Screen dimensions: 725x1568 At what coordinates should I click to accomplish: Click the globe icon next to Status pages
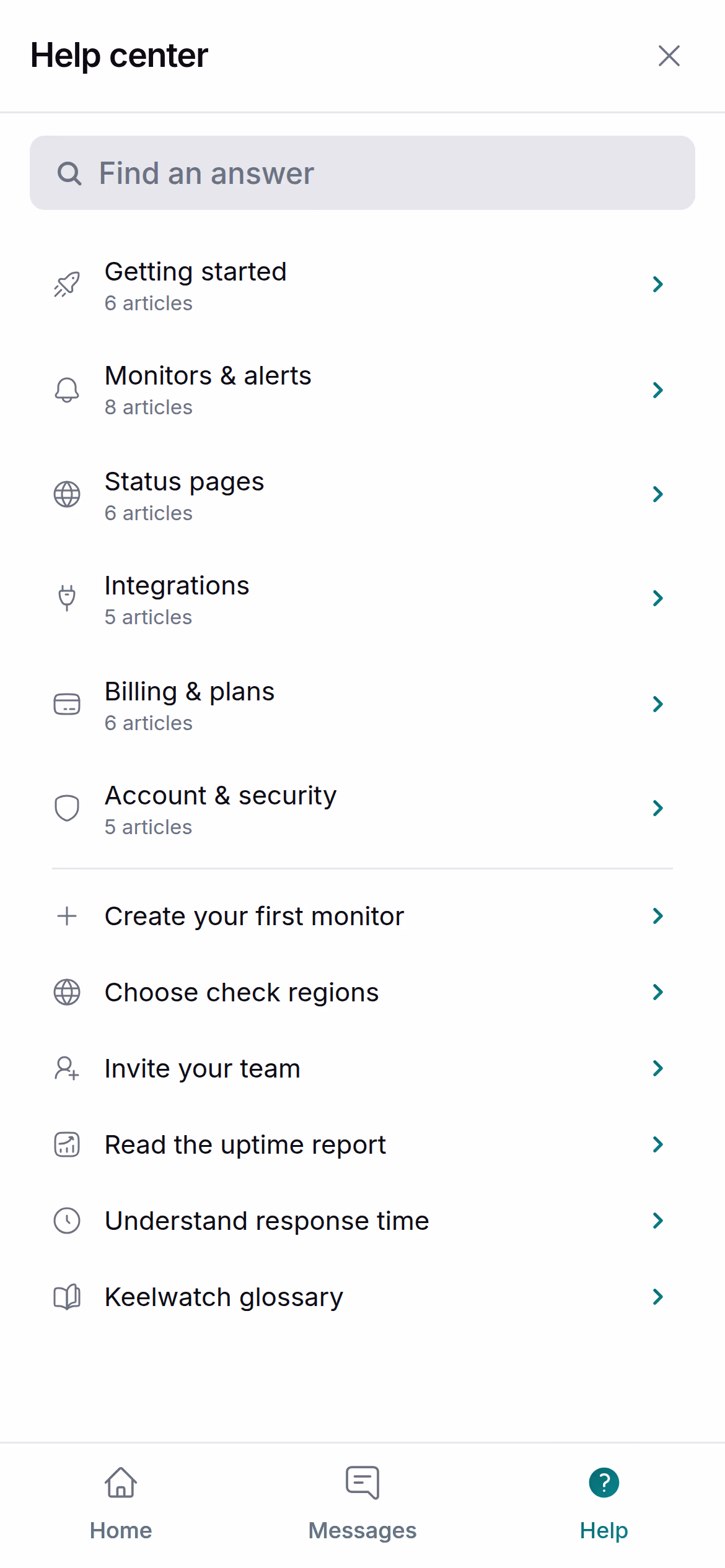67,494
